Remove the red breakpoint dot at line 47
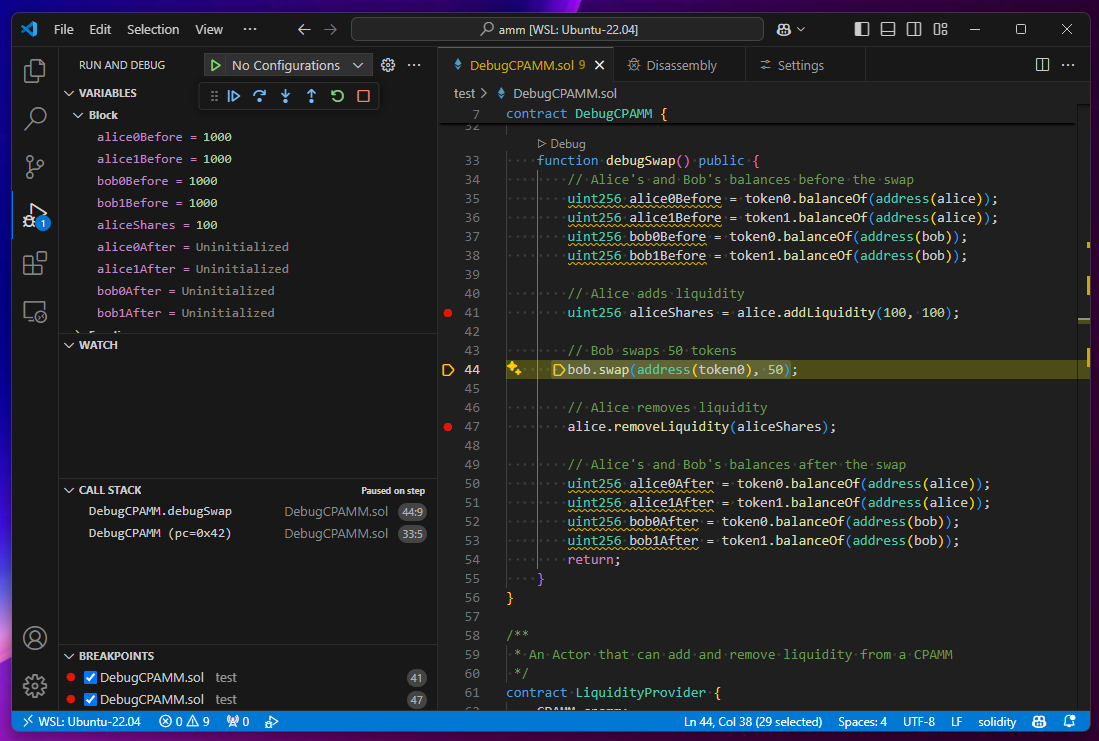The height and width of the screenshot is (741, 1099). [x=448, y=427]
